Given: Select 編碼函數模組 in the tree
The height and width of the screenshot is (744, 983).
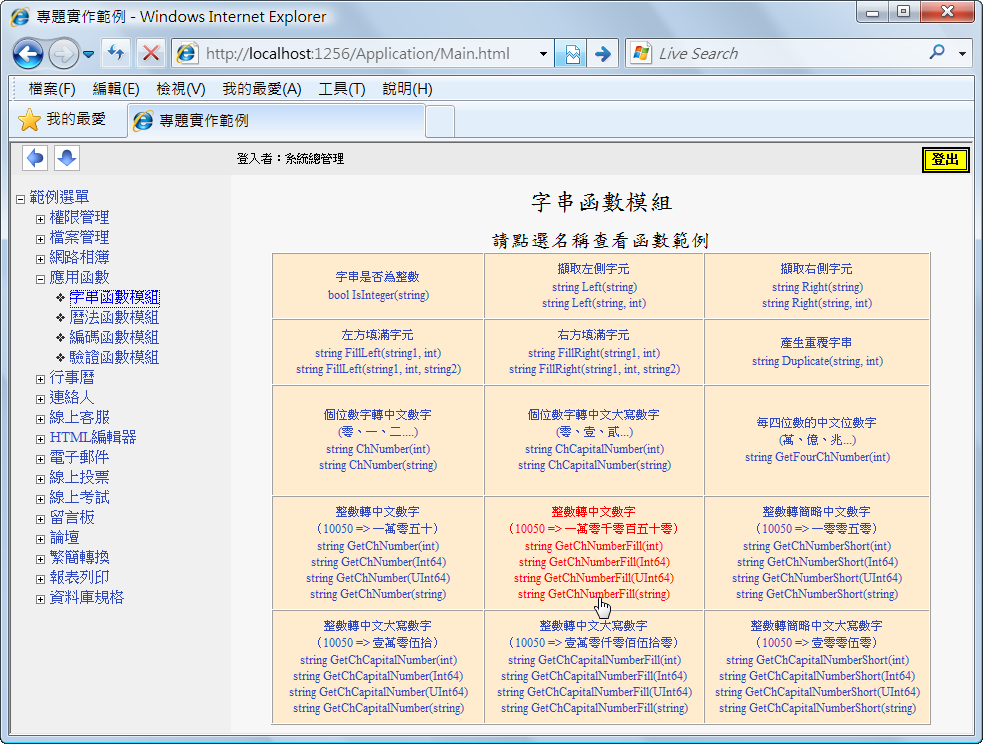Looking at the screenshot, I should click(114, 337).
